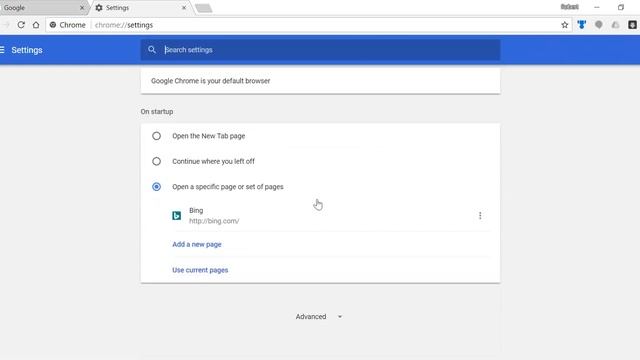Switch to the Settings tab

[x=141, y=8]
